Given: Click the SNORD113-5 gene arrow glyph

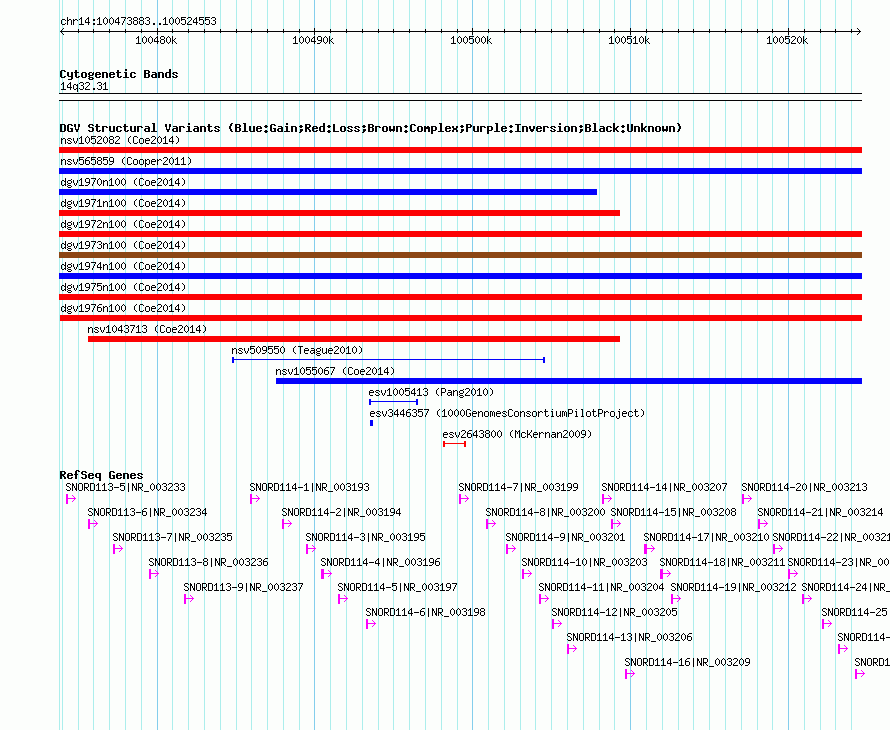Looking at the screenshot, I should 71,499.
